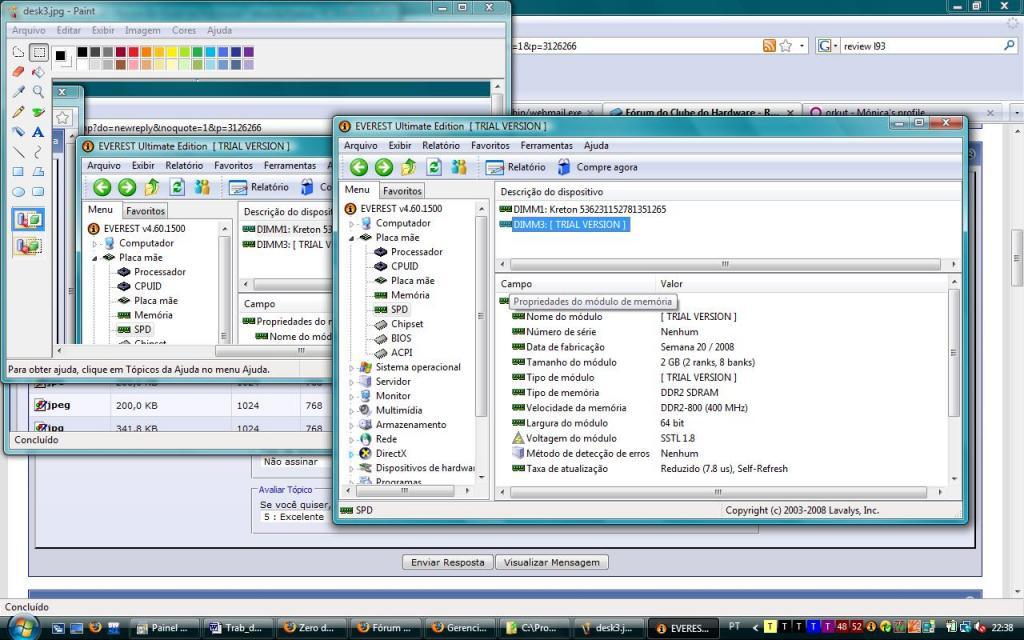
Task: Select the Polygon shape tool in Paint
Action: pyautogui.click(x=39, y=172)
